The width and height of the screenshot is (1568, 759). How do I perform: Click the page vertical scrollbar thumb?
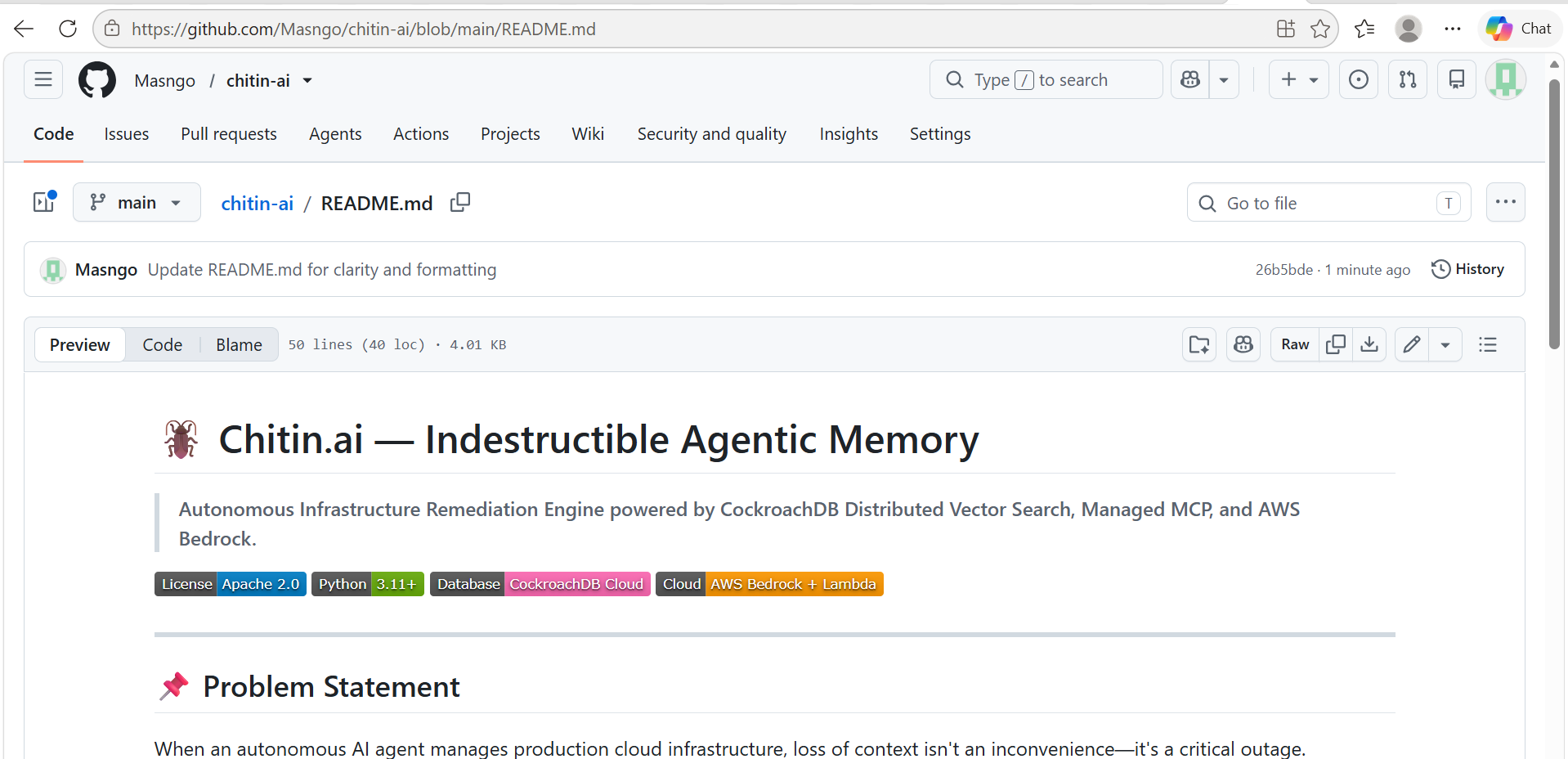click(x=1555, y=214)
